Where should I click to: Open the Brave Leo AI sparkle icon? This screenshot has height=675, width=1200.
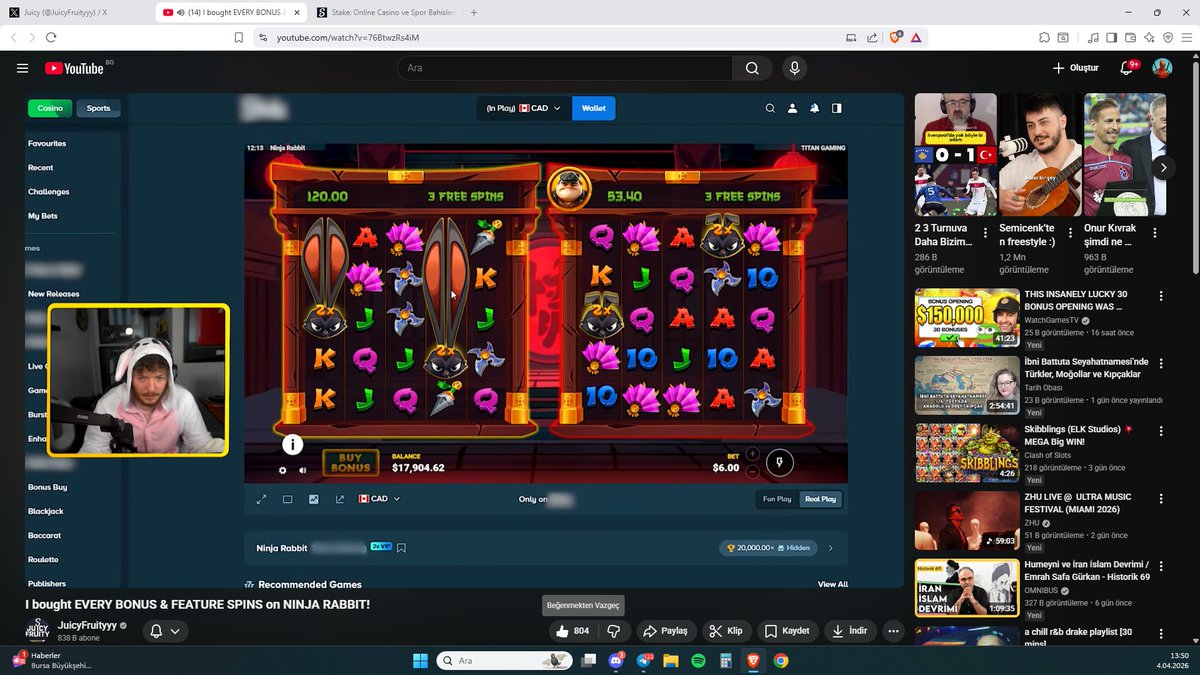1150,37
